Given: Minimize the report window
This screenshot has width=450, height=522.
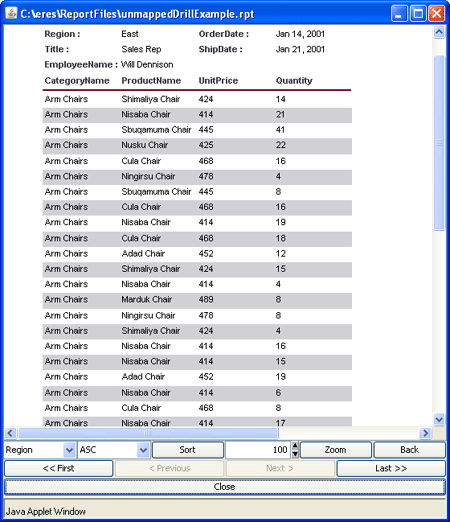Looking at the screenshot, I should pos(399,14).
